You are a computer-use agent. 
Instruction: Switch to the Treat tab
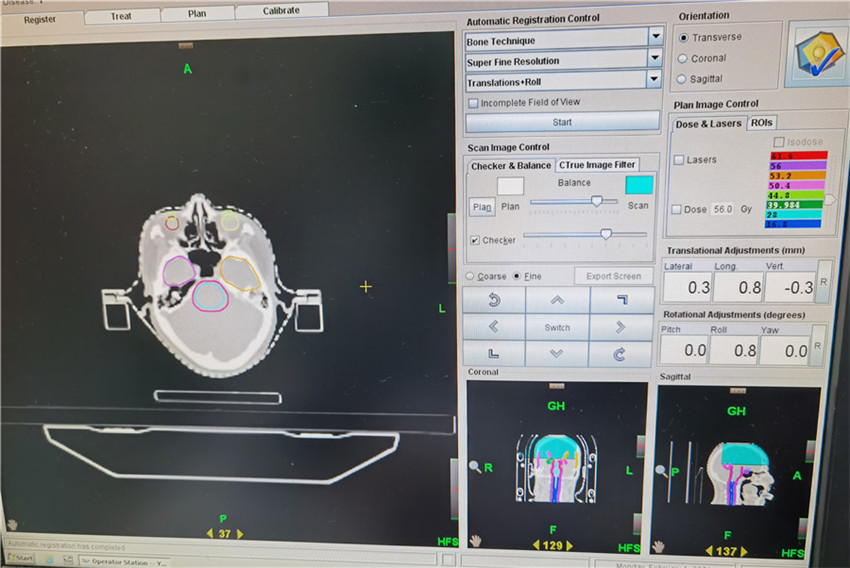point(121,16)
